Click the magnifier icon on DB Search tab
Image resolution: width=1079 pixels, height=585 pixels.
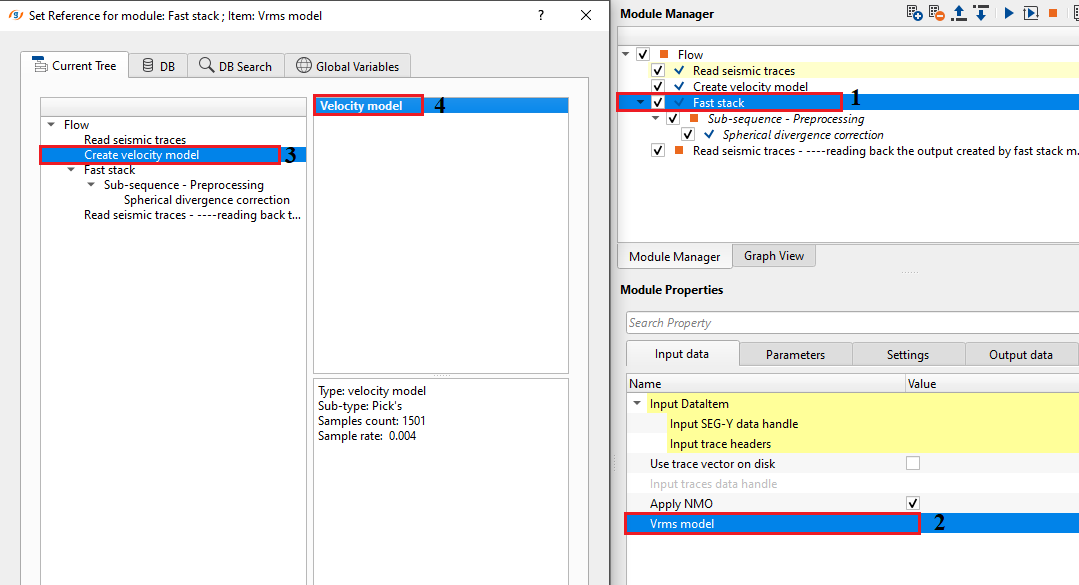206,65
